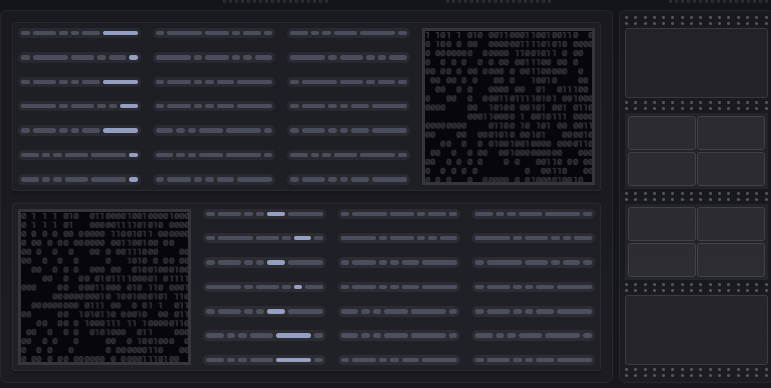Click highlighted segment in lower panel's first bar row
This screenshot has width=771, height=388.
pos(276,214)
